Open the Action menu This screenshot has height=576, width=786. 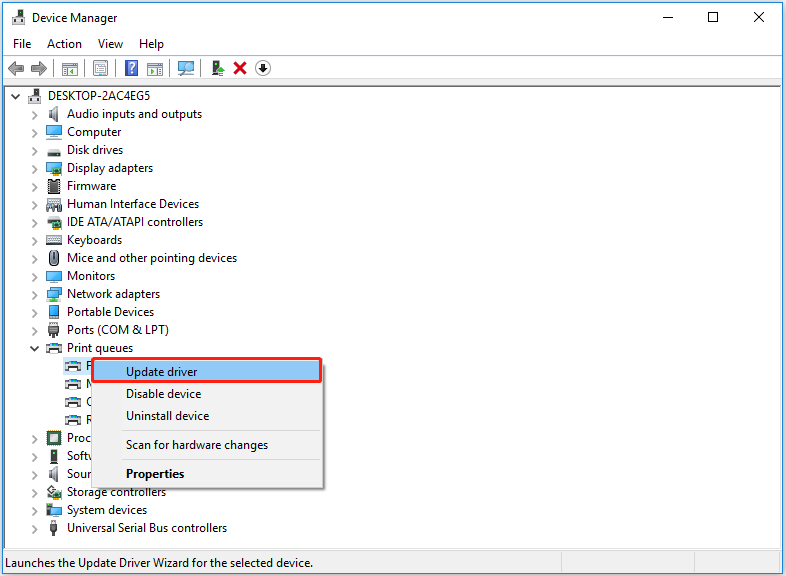pos(65,44)
